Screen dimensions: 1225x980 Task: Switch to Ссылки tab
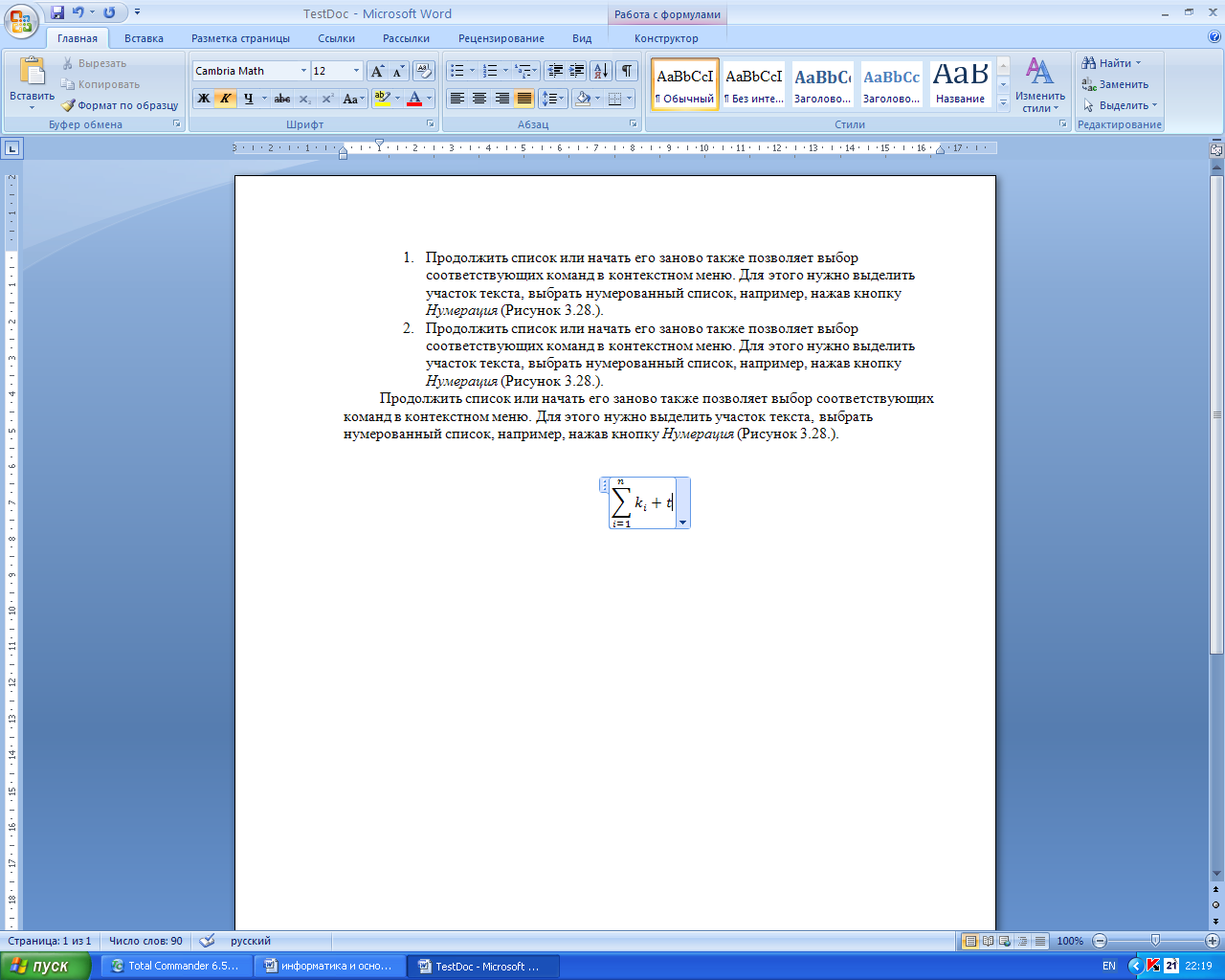coord(337,38)
